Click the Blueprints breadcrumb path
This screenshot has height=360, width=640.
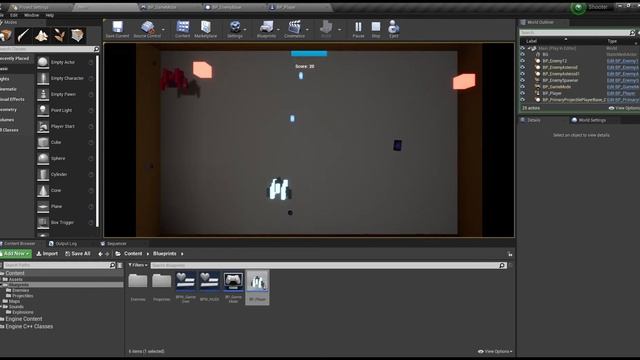coord(164,254)
